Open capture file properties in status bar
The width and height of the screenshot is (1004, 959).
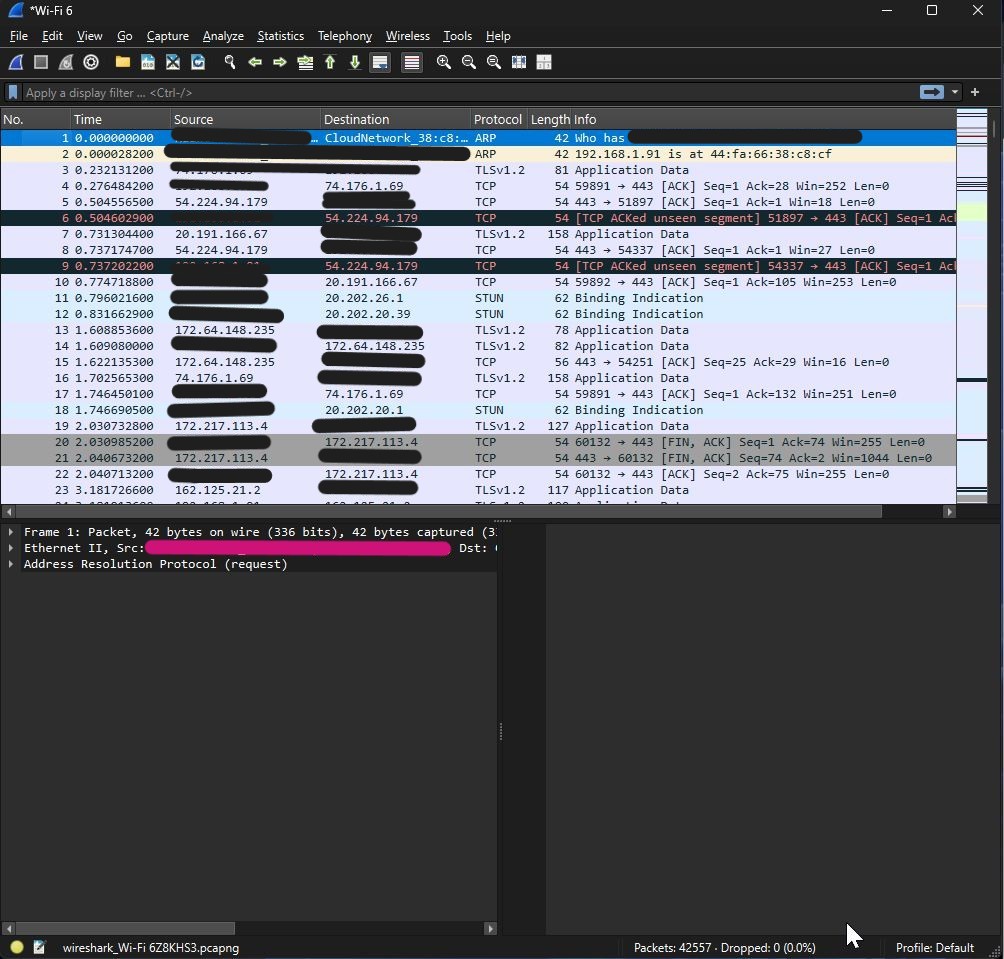pos(39,947)
